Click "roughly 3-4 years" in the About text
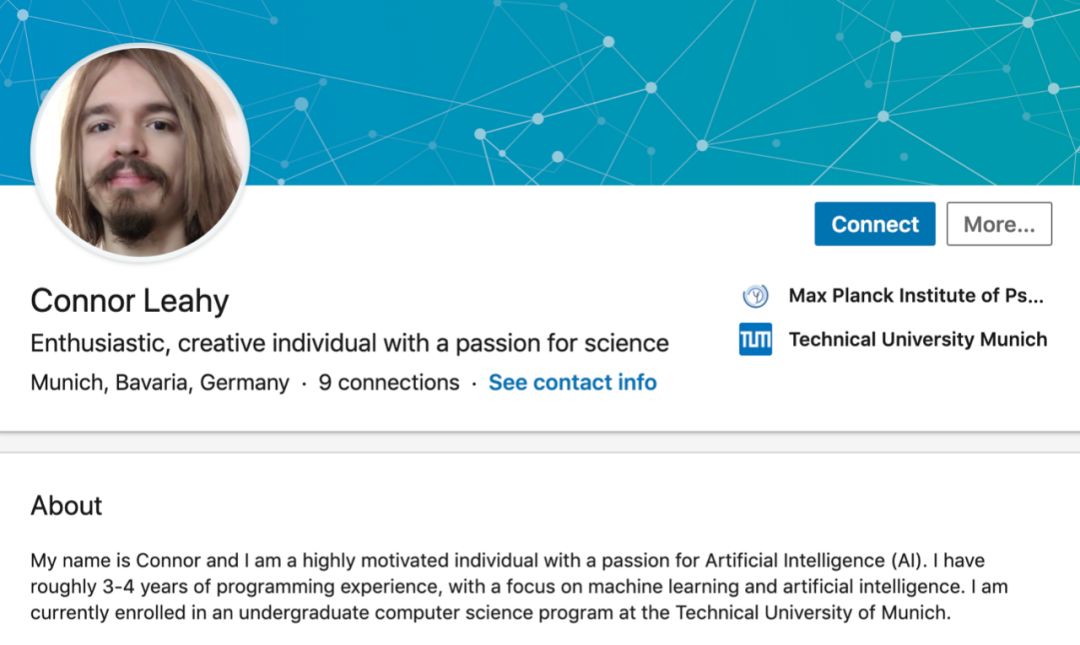 click(x=102, y=587)
